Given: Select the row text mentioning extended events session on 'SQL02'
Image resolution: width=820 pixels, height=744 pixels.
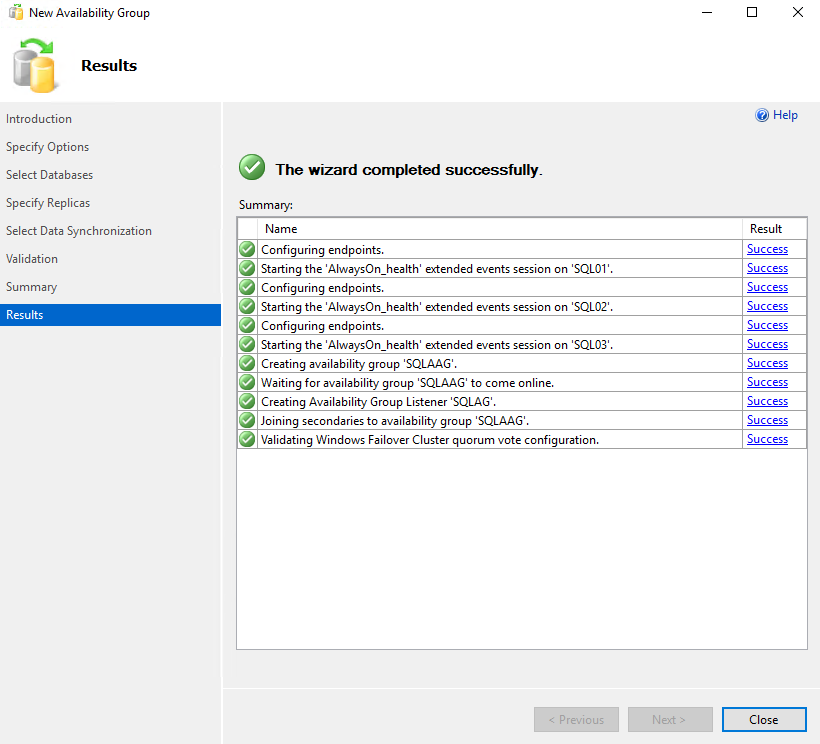Looking at the screenshot, I should click(x=437, y=307).
